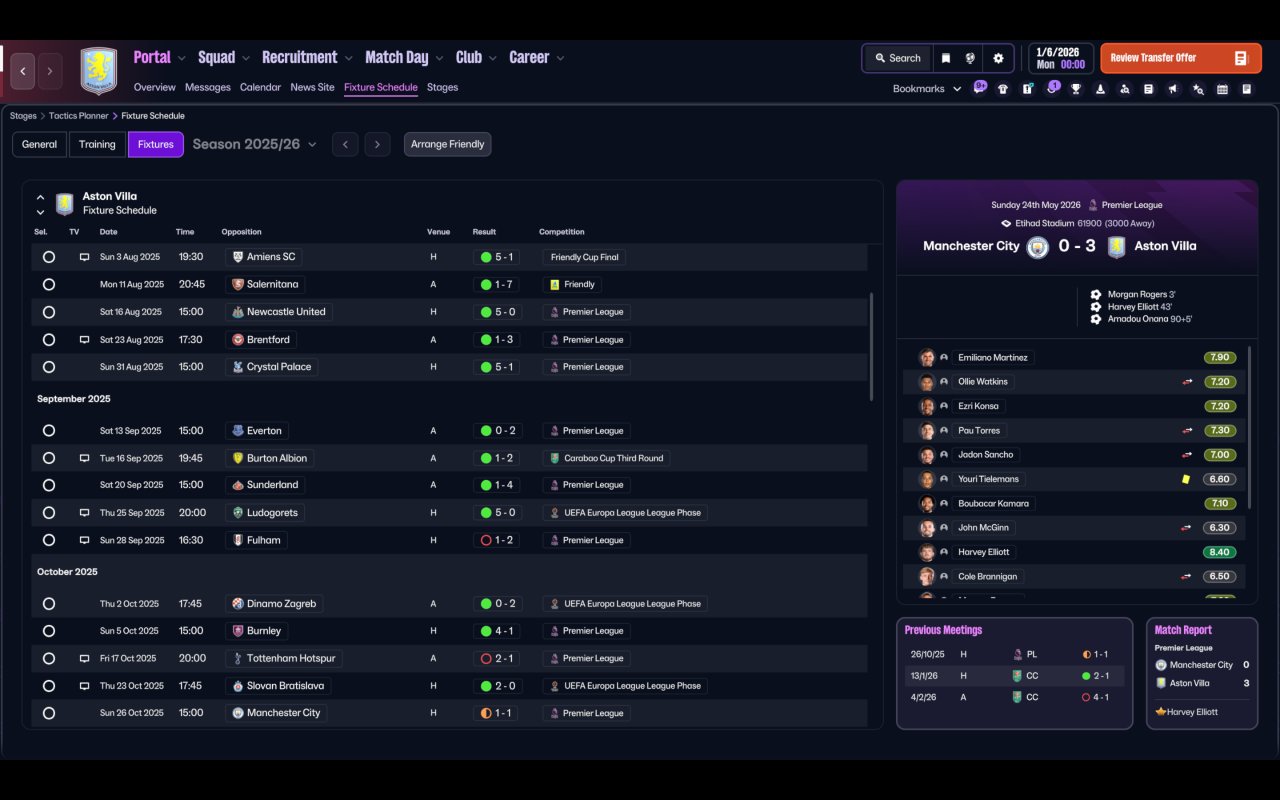
Task: Open the calendar bookmark icon
Action: pyautogui.click(x=1222, y=89)
